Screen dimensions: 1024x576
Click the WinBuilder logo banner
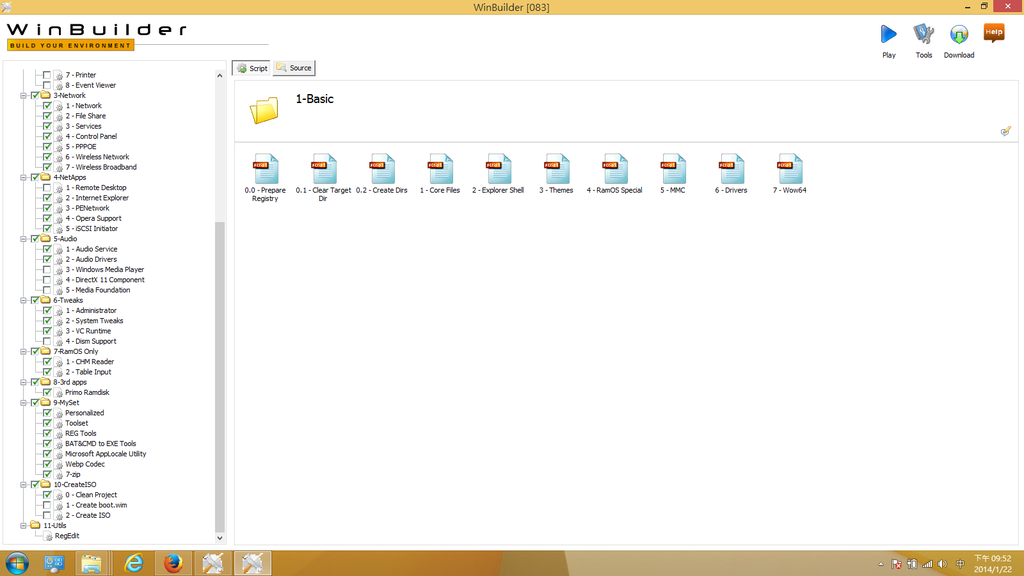(x=97, y=37)
